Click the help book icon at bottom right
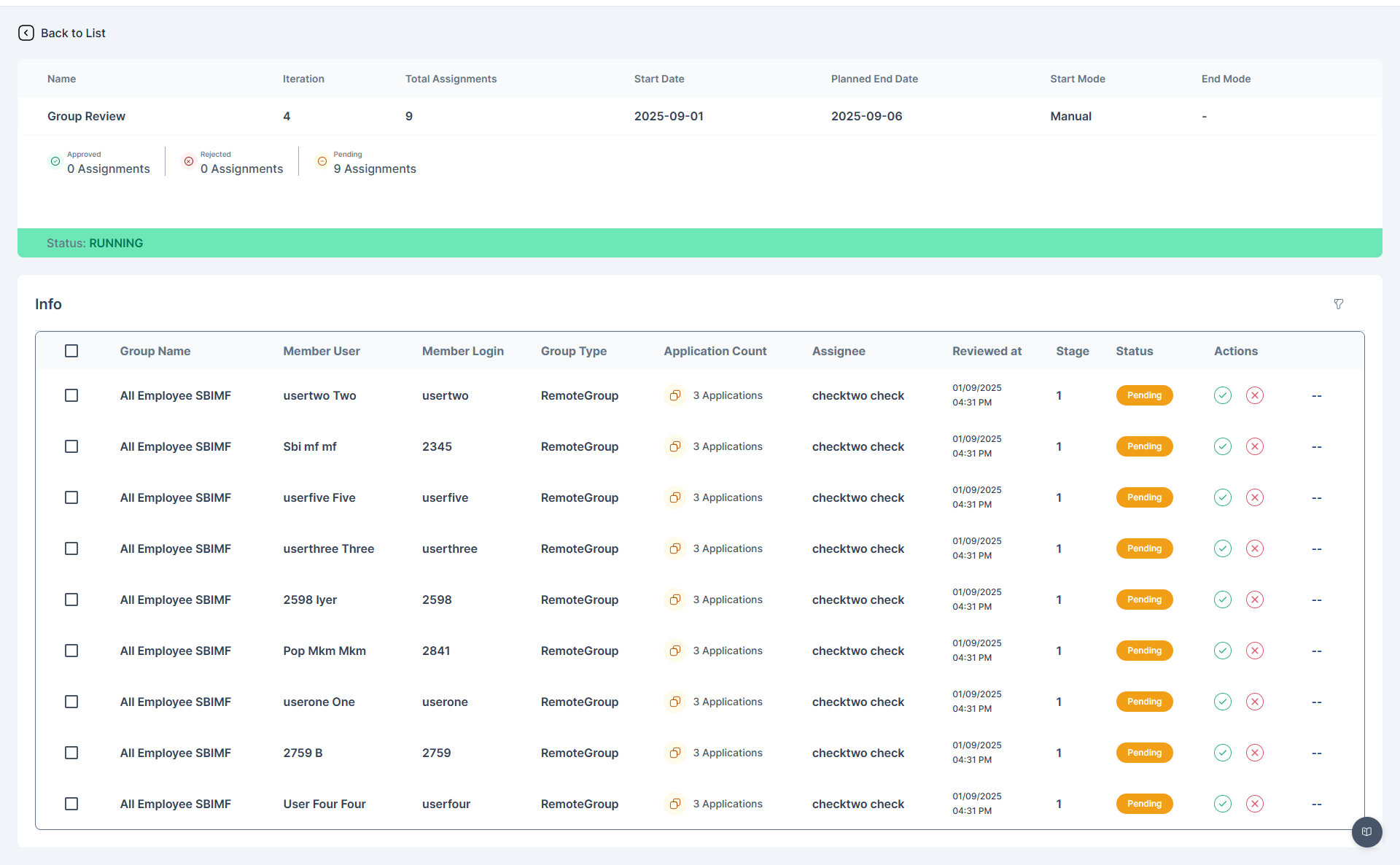The width and height of the screenshot is (1400, 865). 1367,832
